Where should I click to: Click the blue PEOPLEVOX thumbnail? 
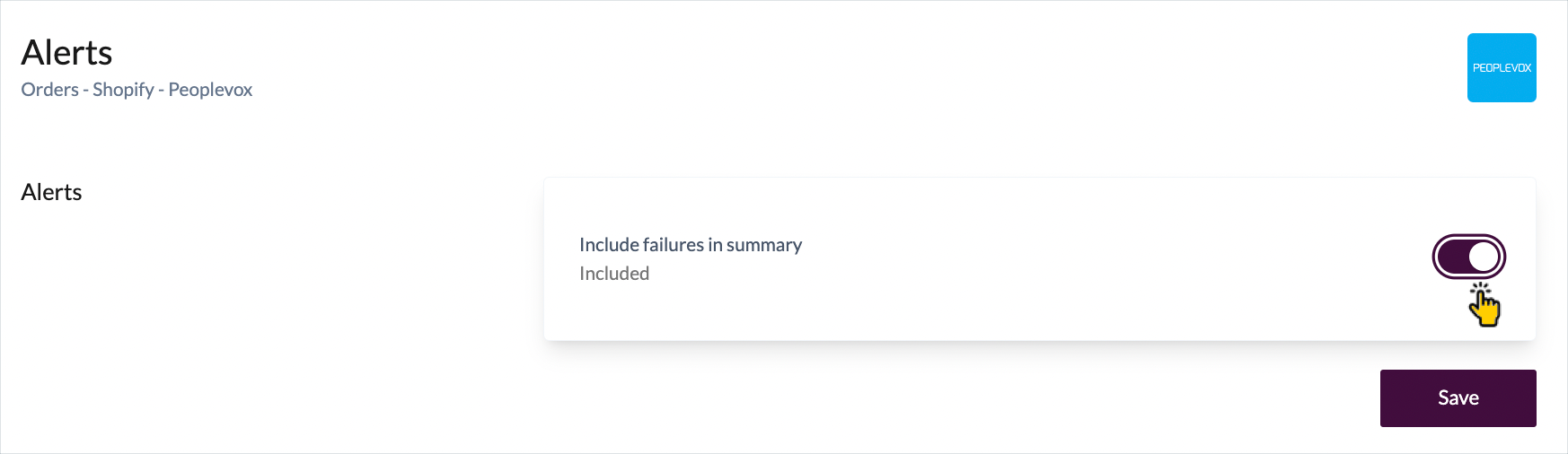1502,68
